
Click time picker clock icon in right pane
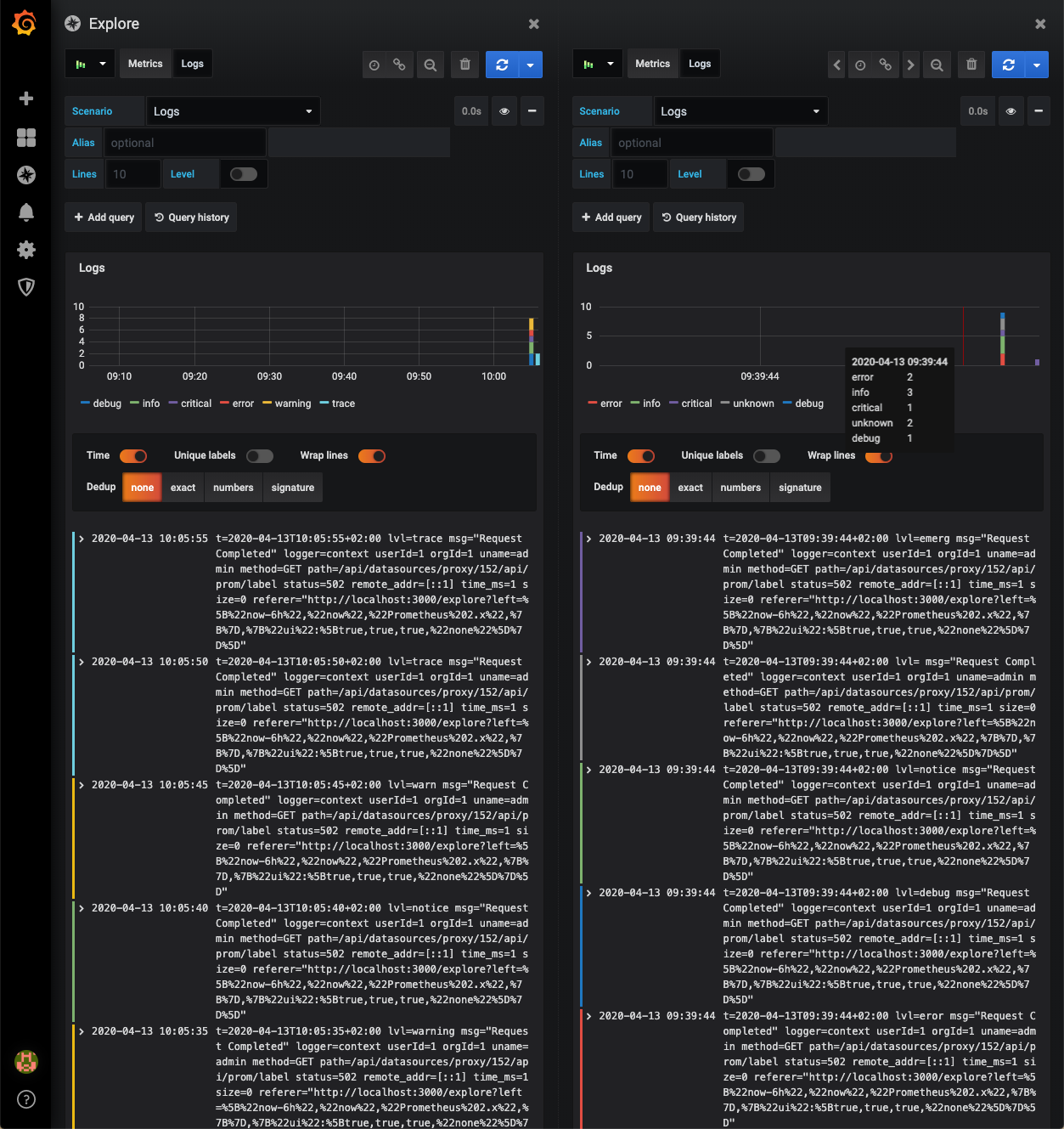[860, 65]
